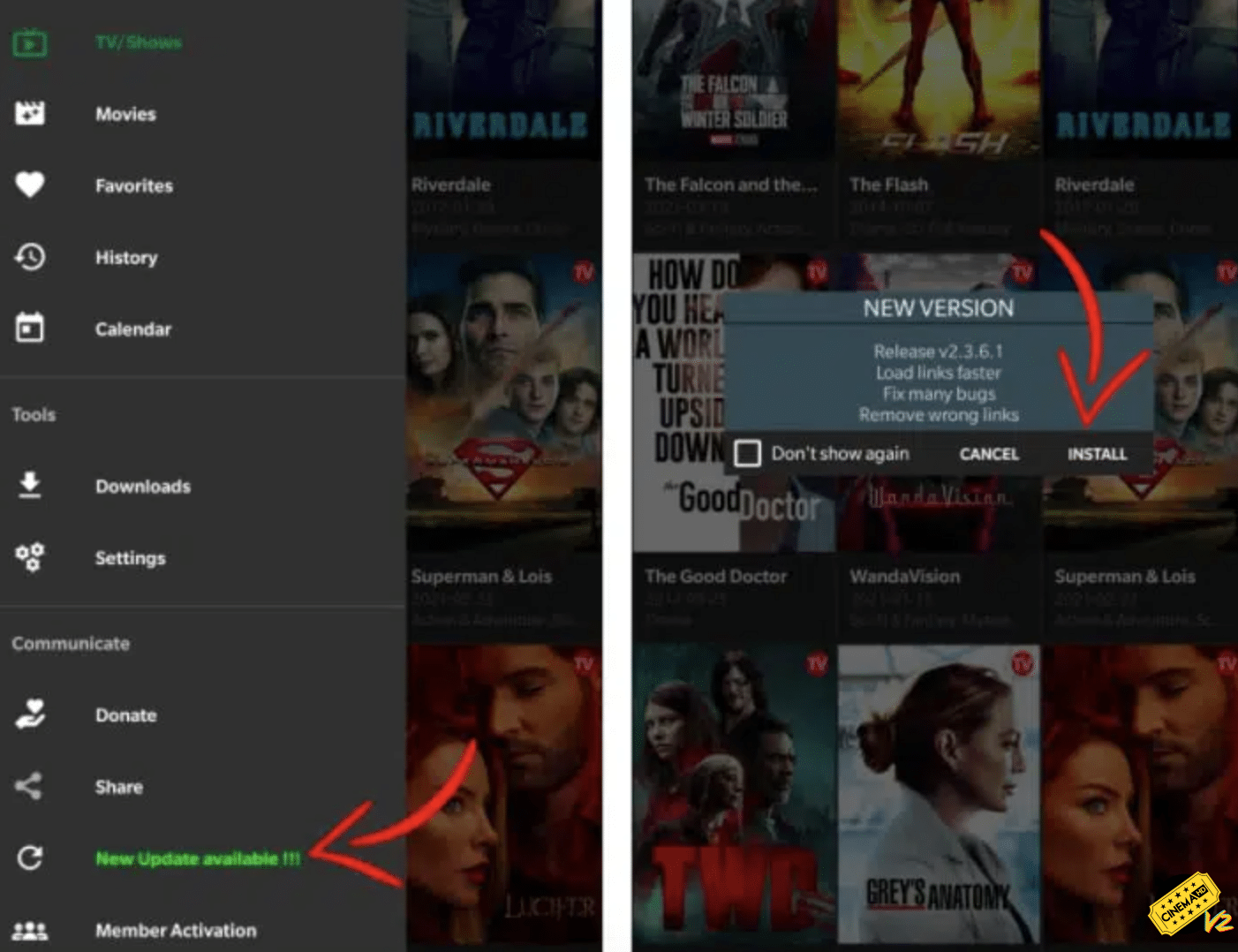
Task: Click the NEW VERSION dialog title
Action: pyautogui.click(x=938, y=307)
